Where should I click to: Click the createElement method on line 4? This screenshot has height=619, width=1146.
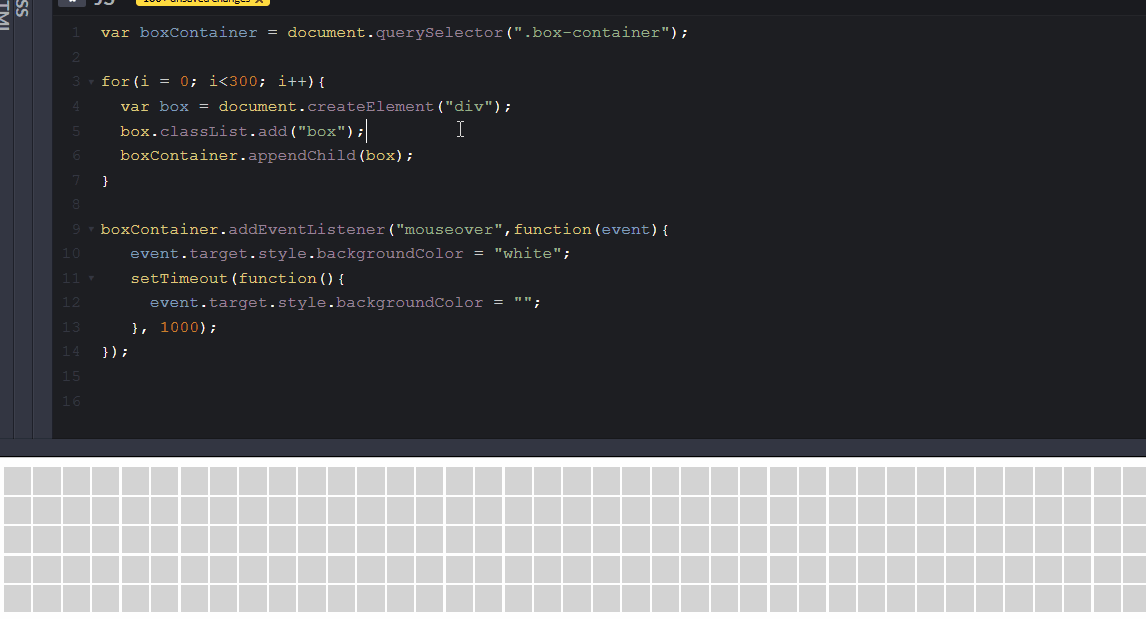(371, 107)
